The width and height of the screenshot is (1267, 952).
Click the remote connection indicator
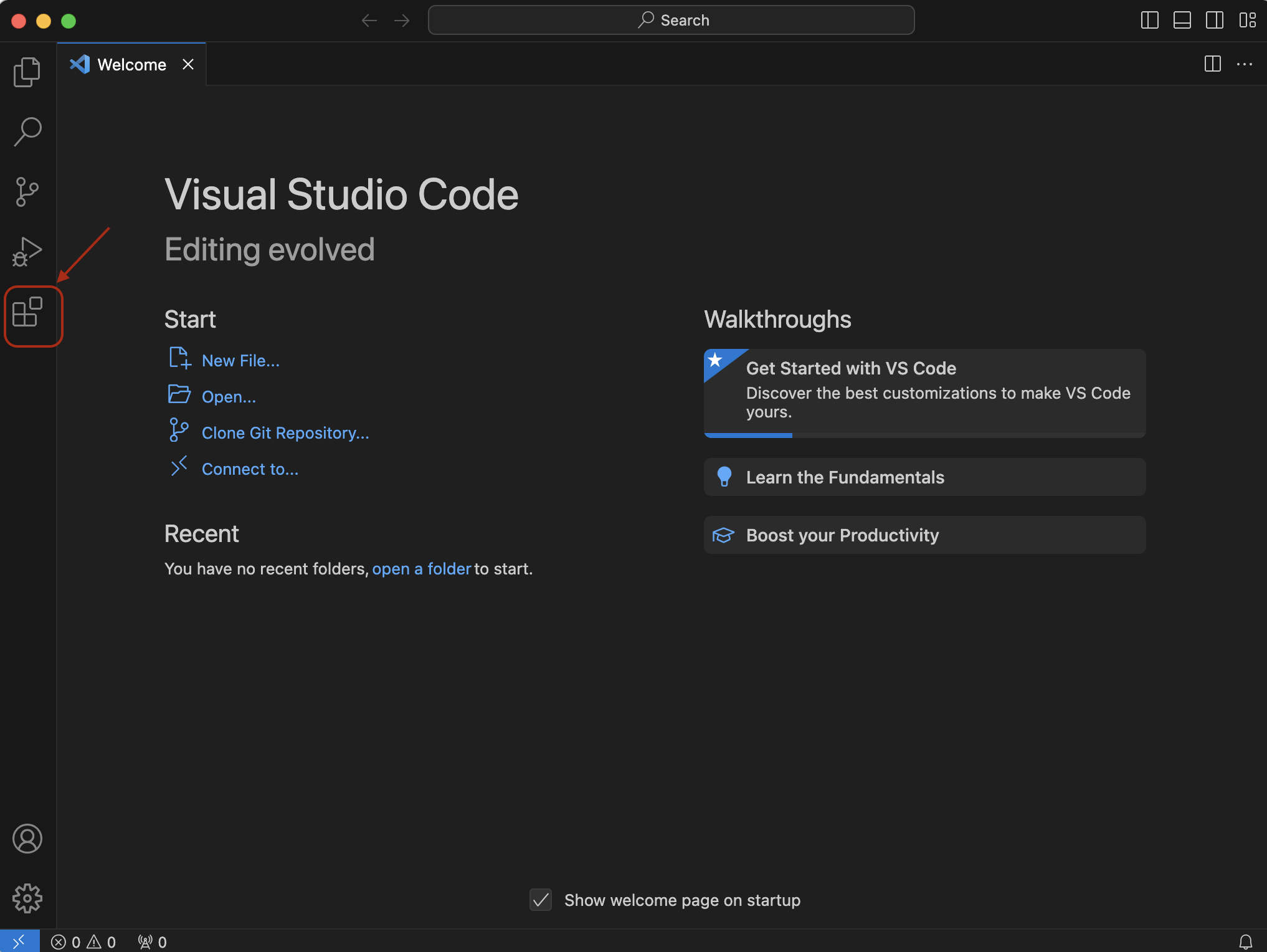(x=19, y=941)
